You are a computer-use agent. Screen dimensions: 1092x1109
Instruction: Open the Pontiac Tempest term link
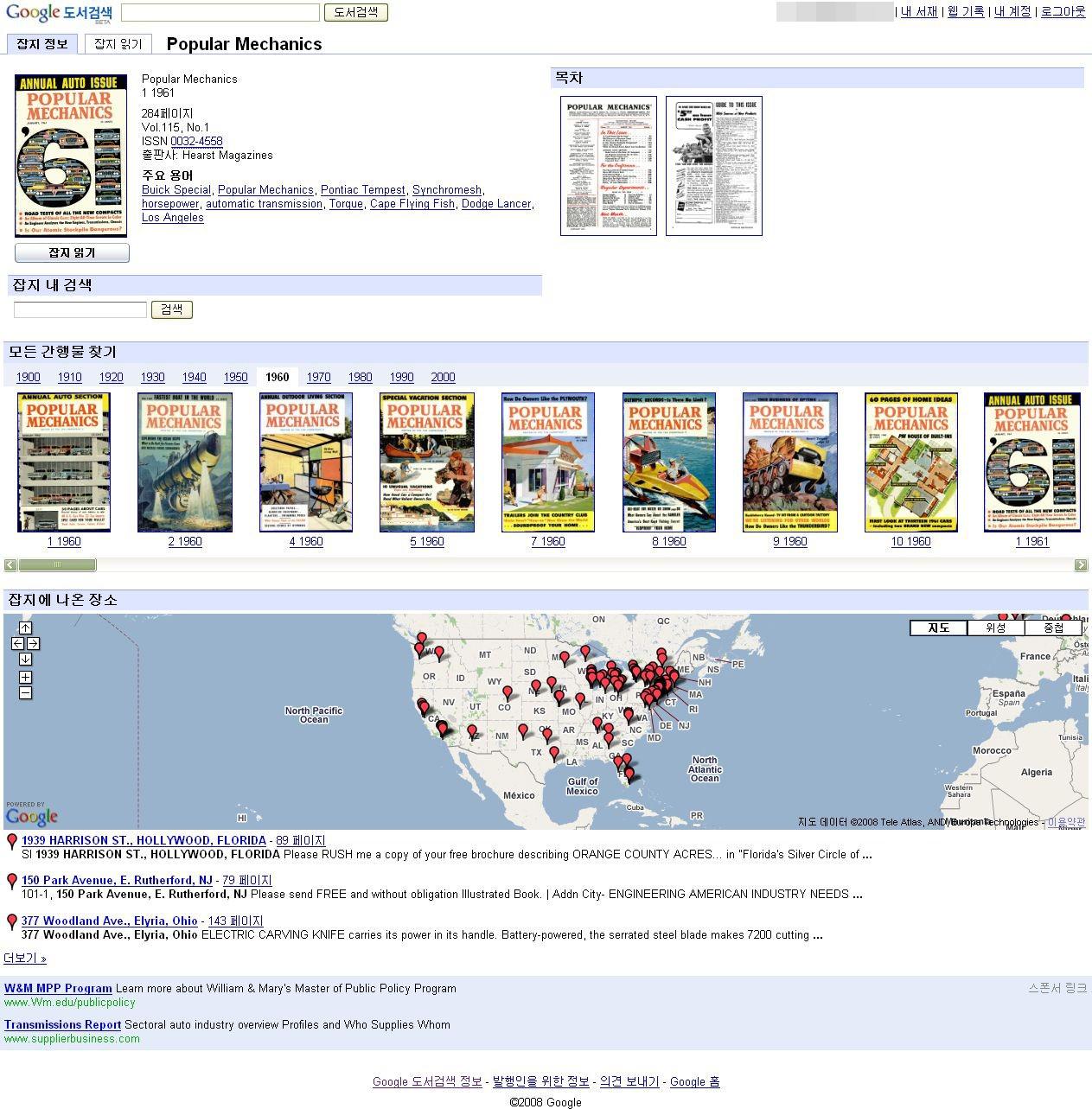tap(362, 189)
